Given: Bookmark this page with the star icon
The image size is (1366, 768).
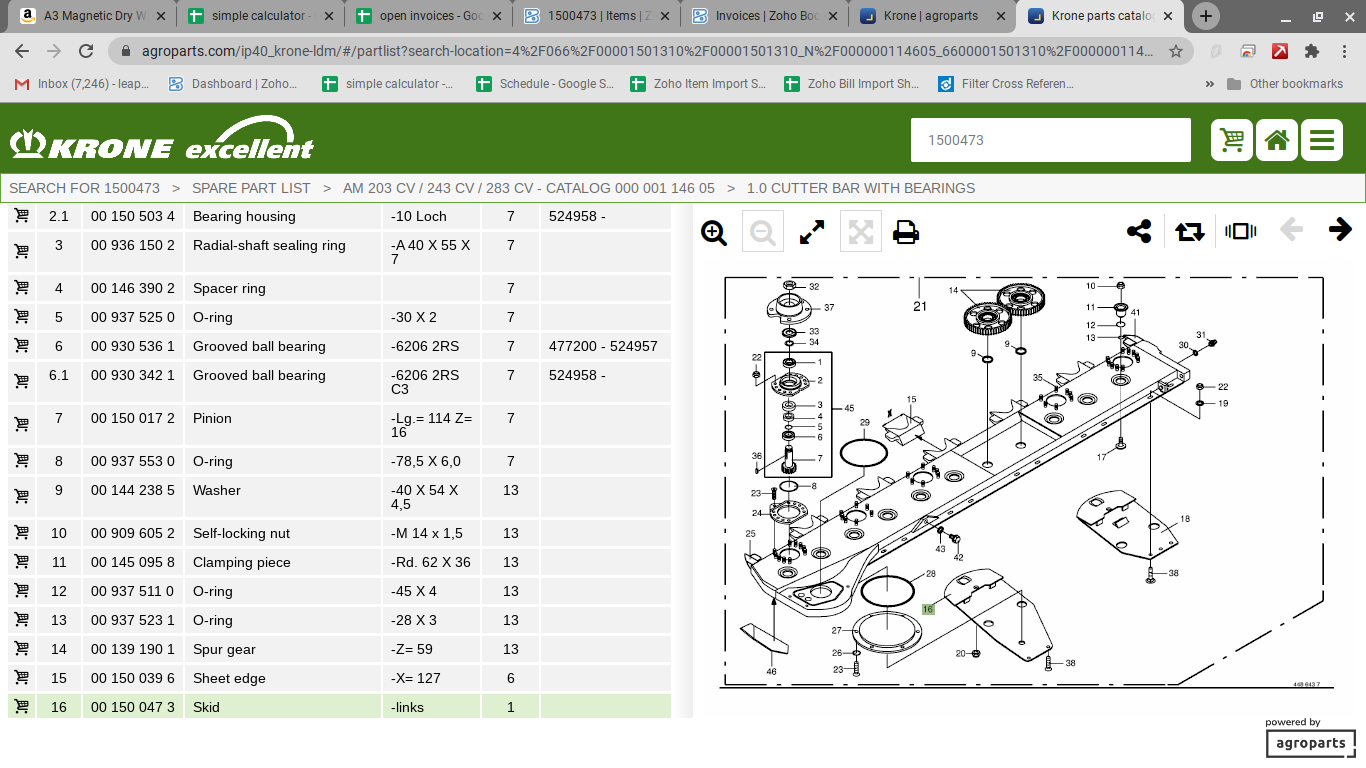Looking at the screenshot, I should (1176, 51).
